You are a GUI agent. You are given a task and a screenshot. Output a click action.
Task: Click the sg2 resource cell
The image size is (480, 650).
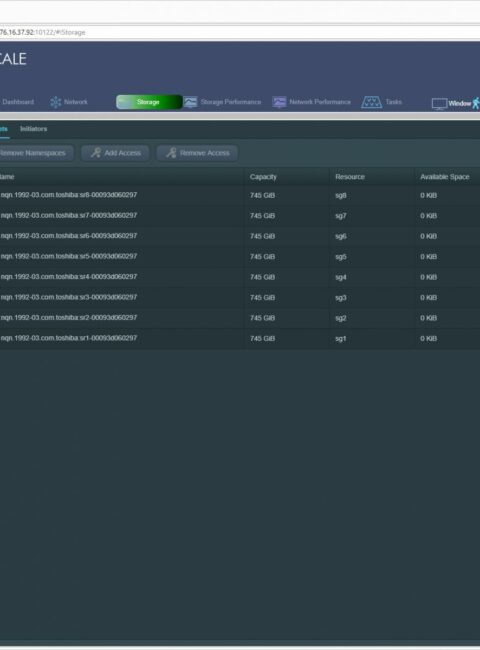point(341,318)
